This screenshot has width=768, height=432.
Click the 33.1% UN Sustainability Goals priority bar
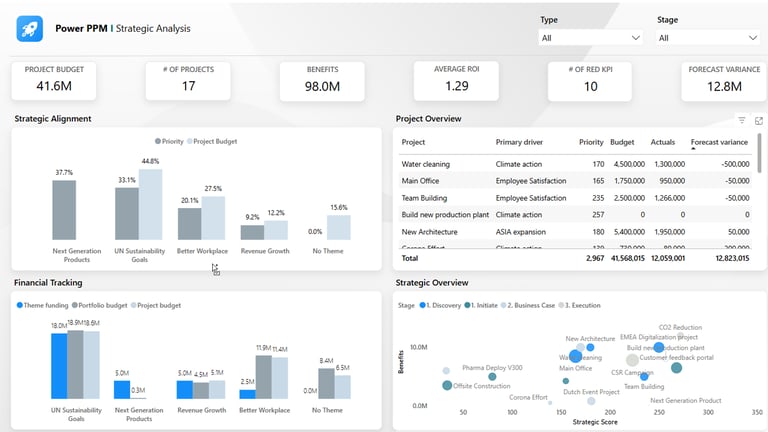point(127,214)
